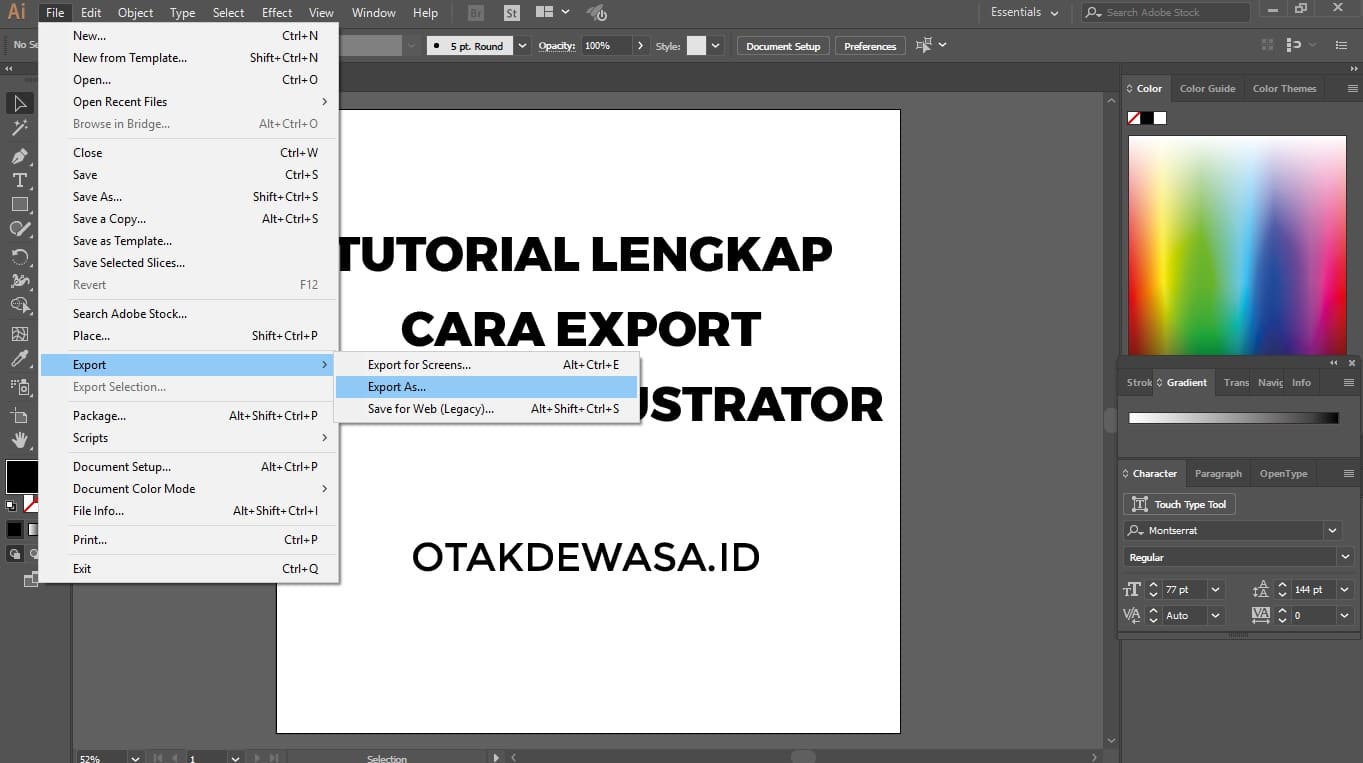Viewport: 1363px width, 763px height.
Task: Choose Save for Web (Legacy)...
Action: 487,409
